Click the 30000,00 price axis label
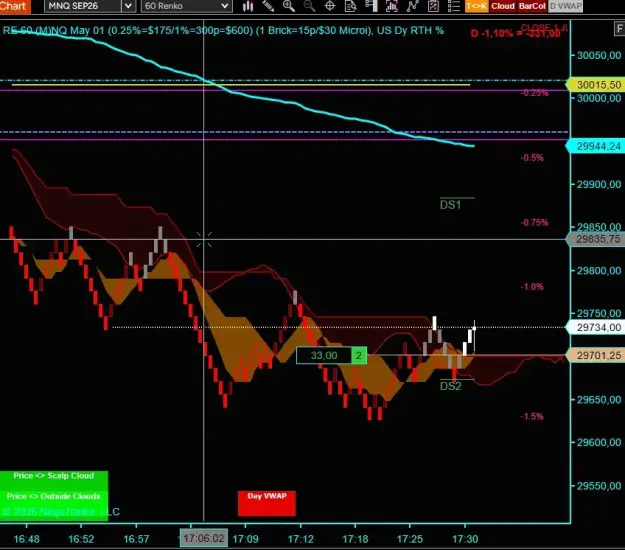Screen dimensions: 625x550 599,98
